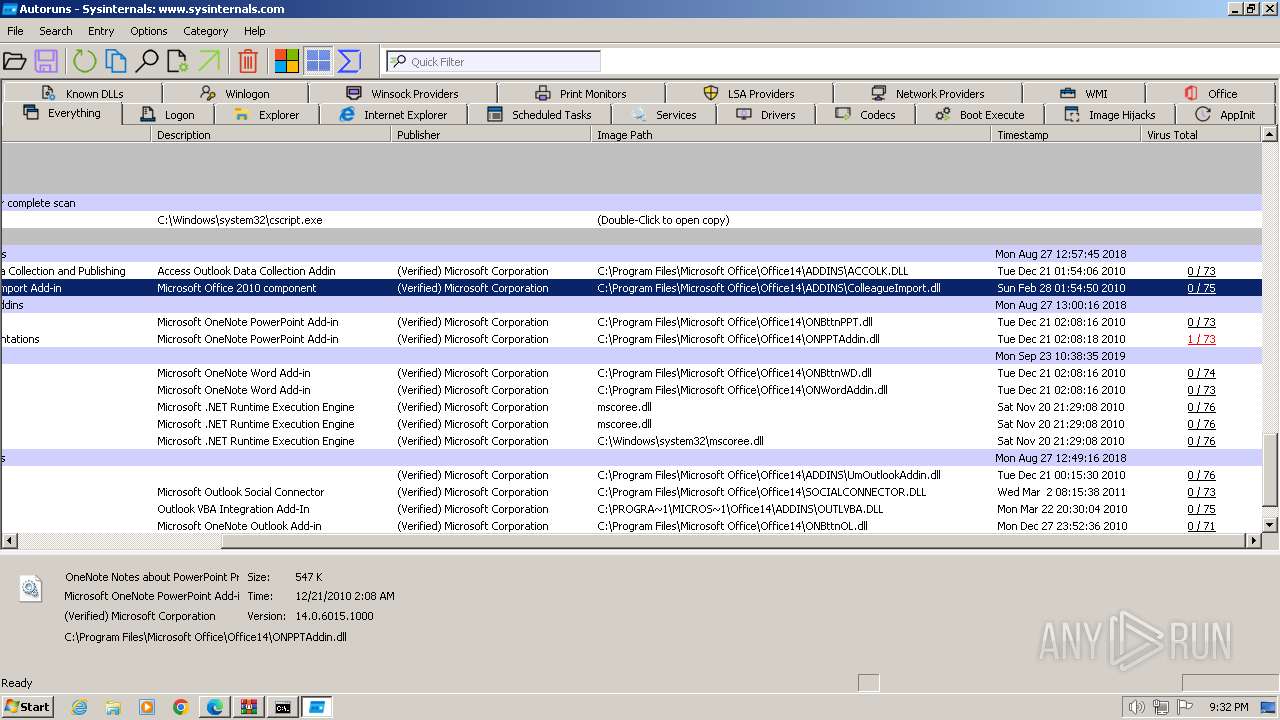Open Google Chrome from the taskbar
This screenshot has width=1280, height=720.
click(181, 707)
